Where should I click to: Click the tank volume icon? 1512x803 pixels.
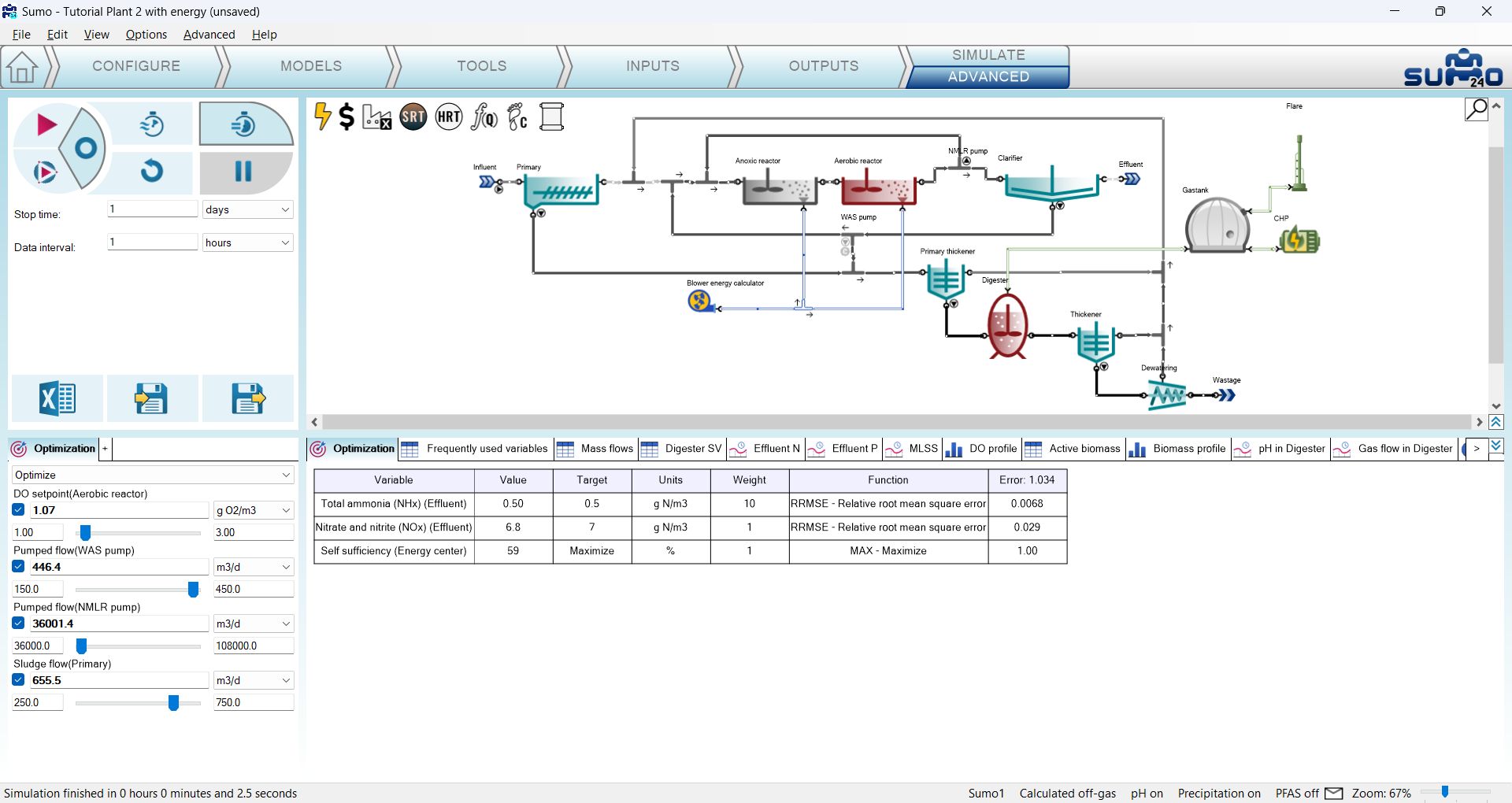(x=551, y=117)
